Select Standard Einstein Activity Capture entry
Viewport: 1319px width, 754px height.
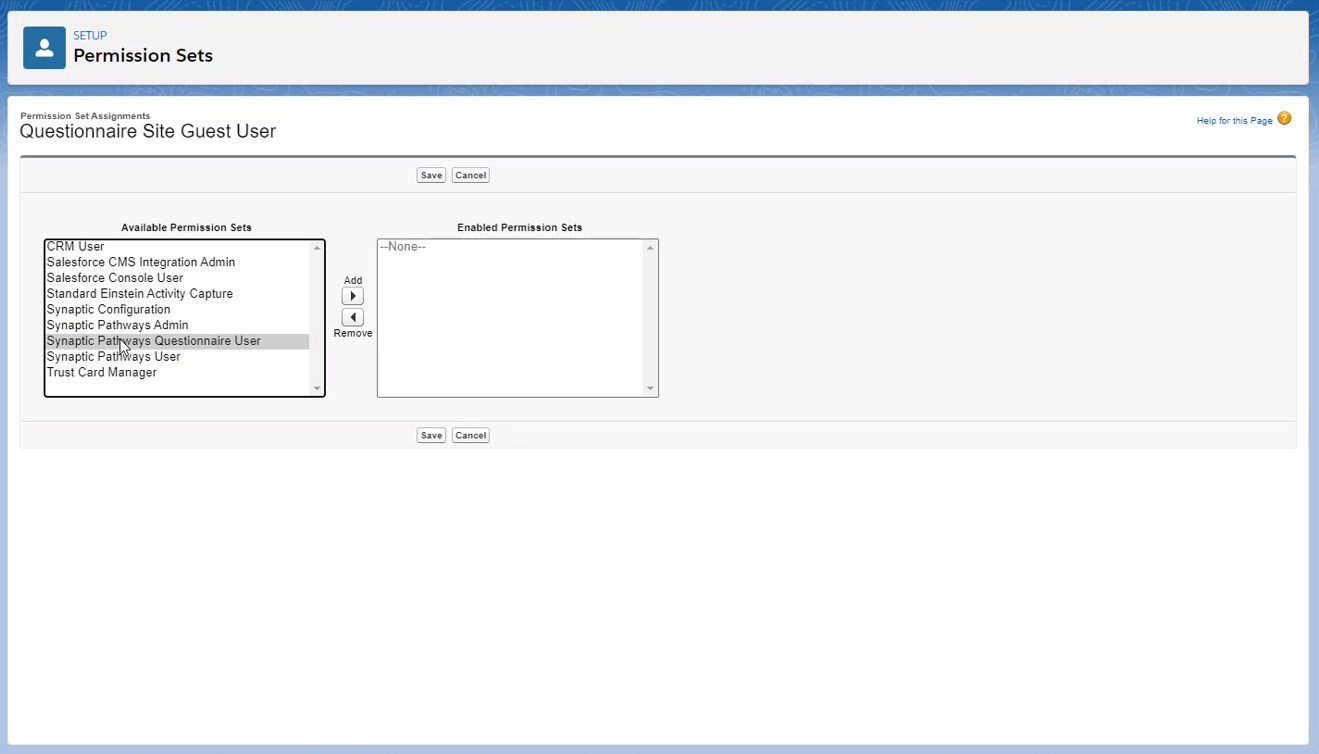point(177,294)
